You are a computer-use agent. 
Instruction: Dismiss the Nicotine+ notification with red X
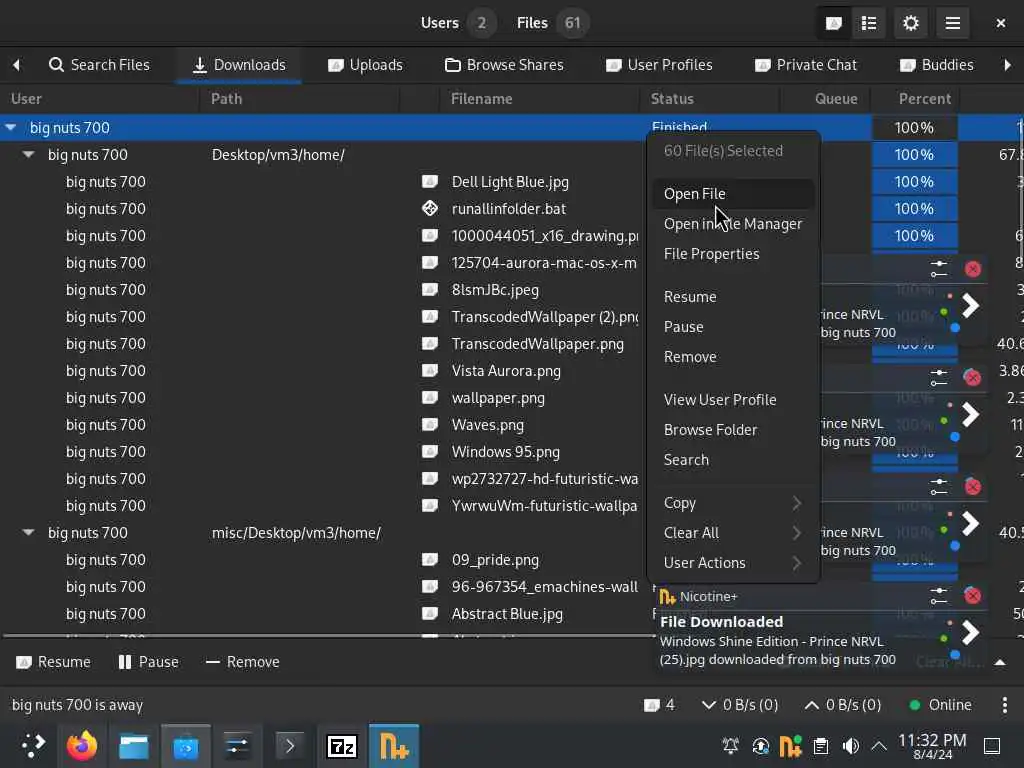pyautogui.click(x=972, y=595)
